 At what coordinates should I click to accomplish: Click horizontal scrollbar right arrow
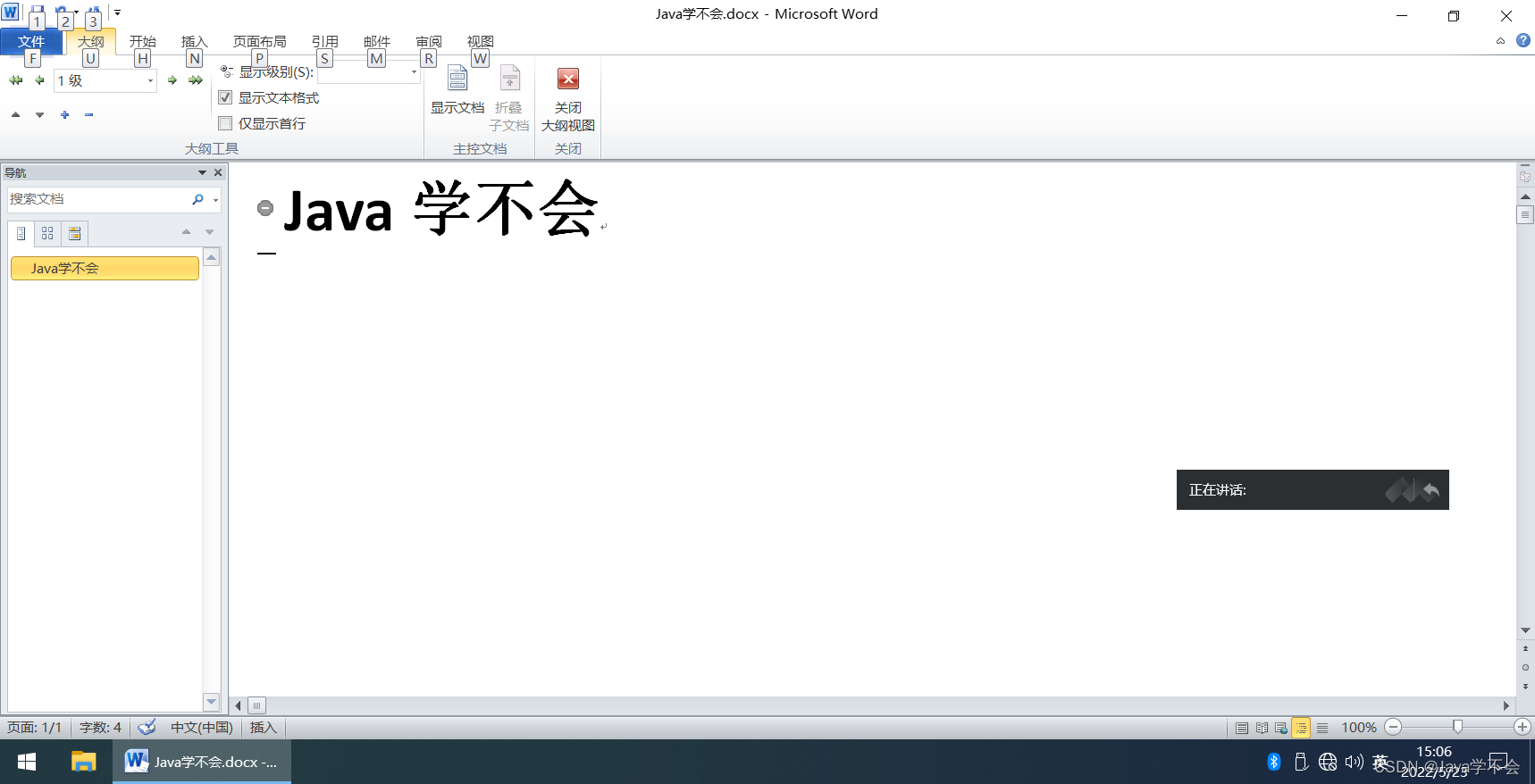point(1506,705)
